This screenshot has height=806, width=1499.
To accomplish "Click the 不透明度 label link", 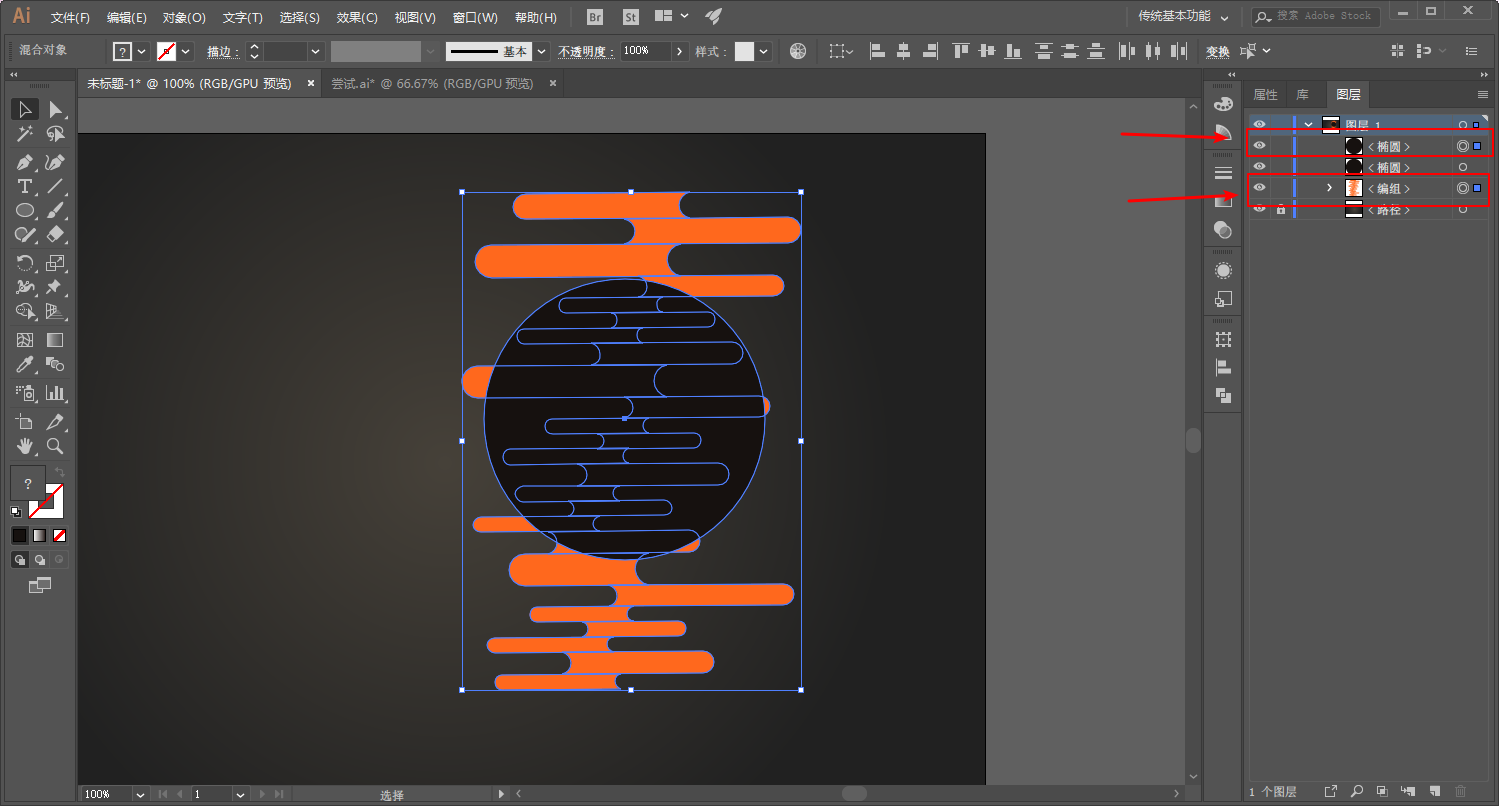I will (586, 51).
